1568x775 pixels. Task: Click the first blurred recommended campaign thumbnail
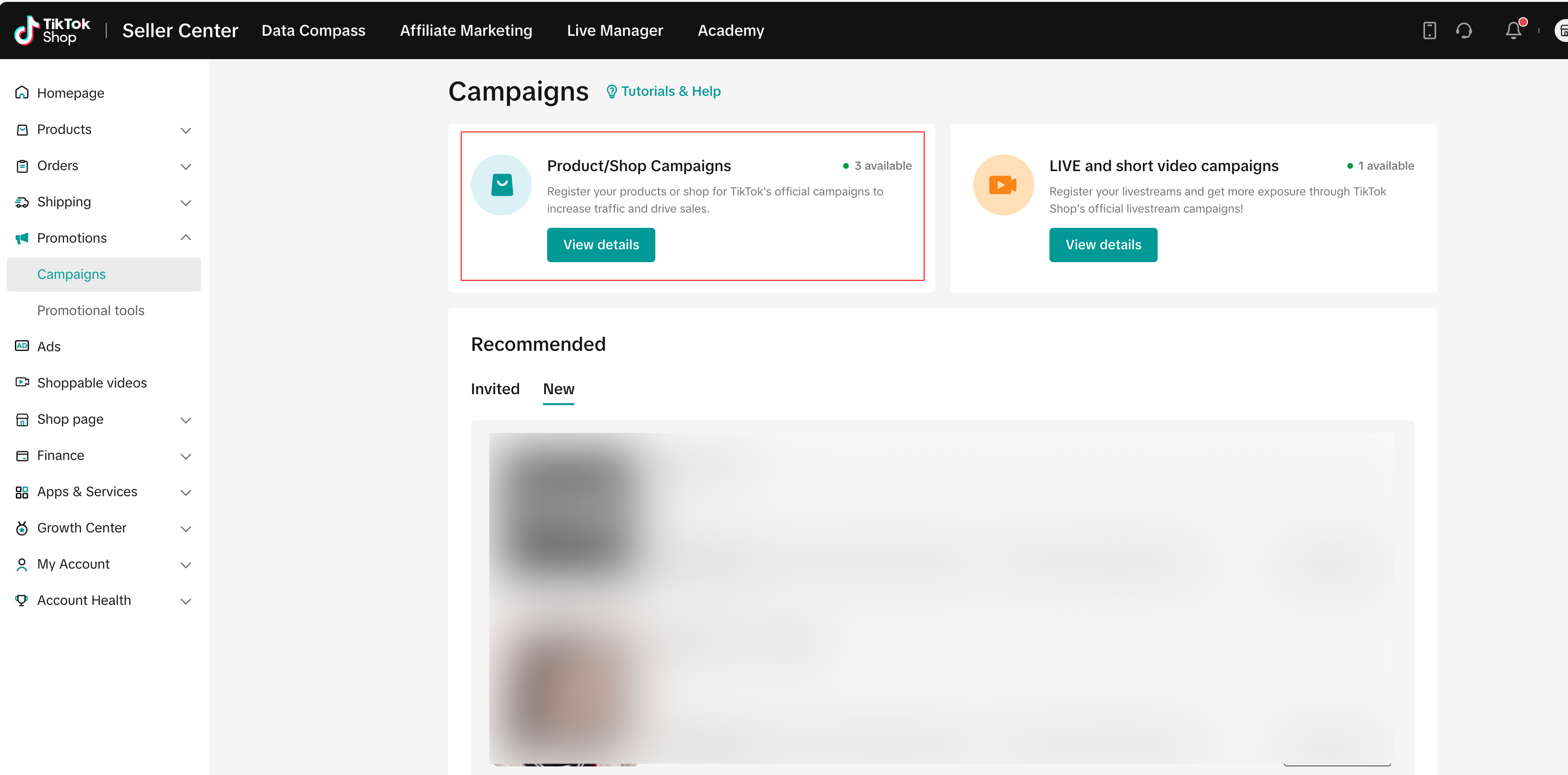572,511
